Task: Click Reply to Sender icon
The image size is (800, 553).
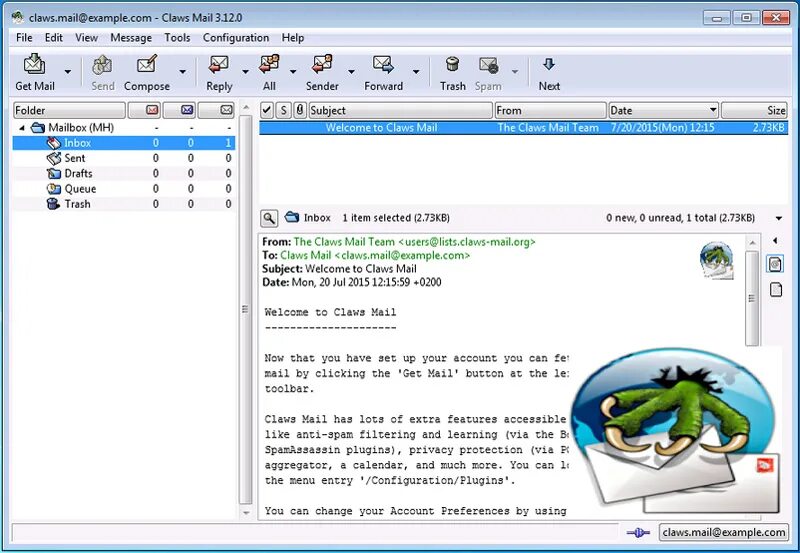Action: pos(322,64)
